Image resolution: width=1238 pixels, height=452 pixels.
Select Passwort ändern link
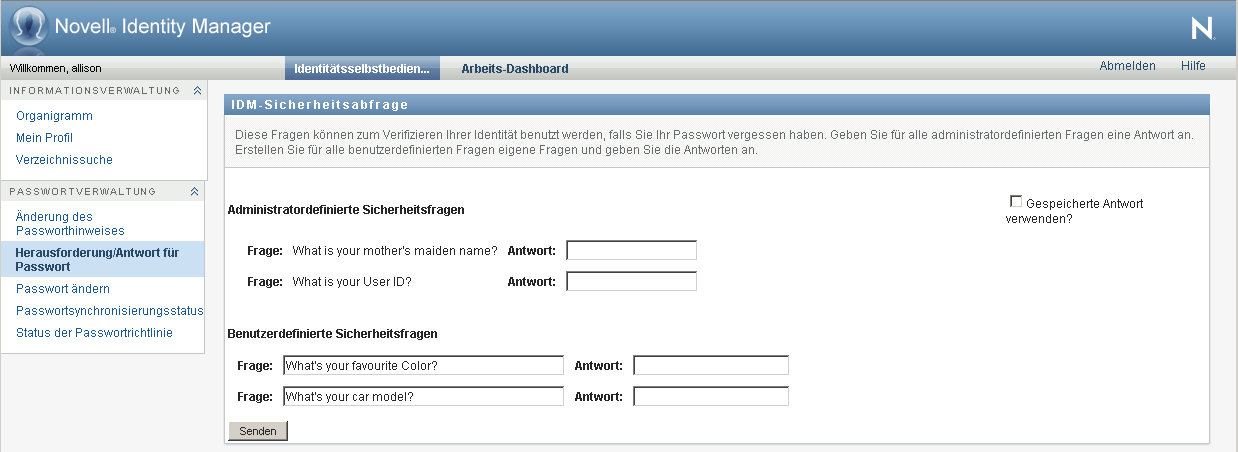tap(63, 289)
